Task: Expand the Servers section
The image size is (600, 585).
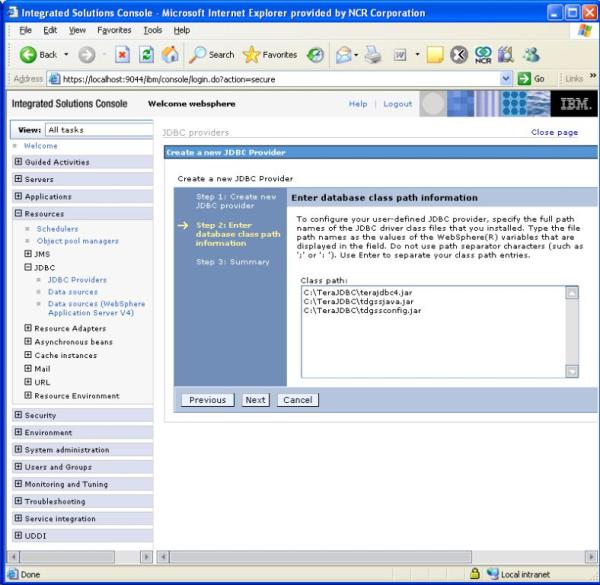Action: pyautogui.click(x=18, y=179)
